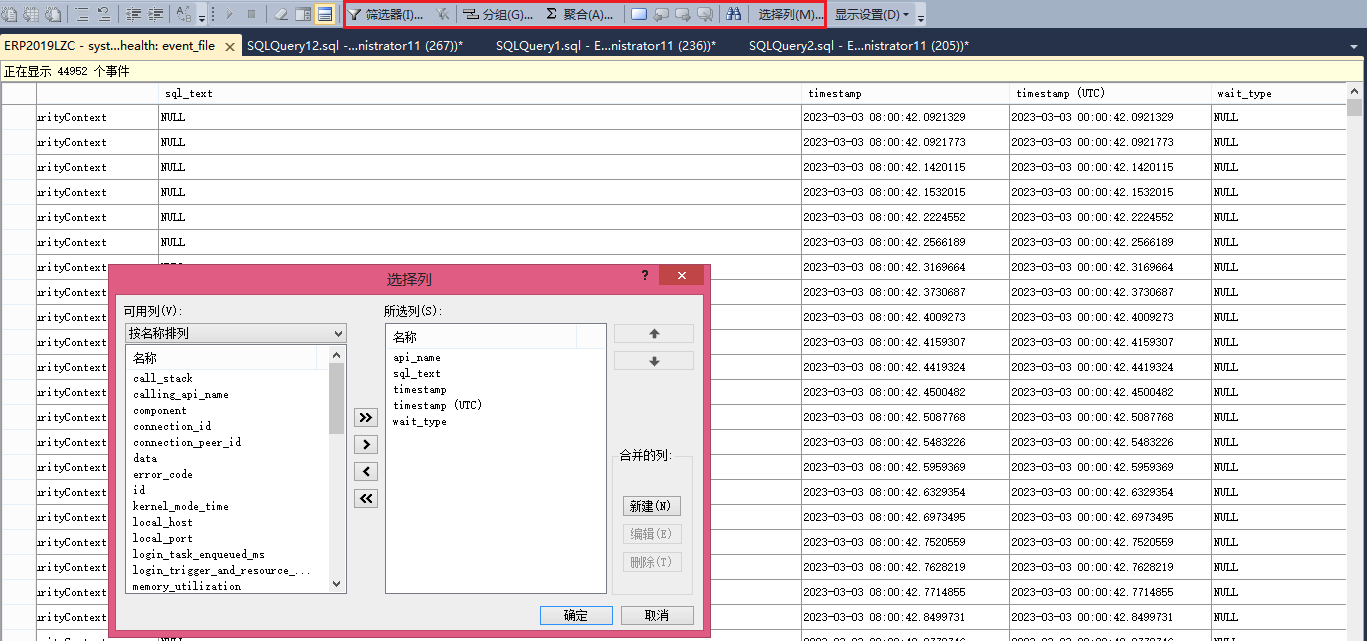Click the 分组 grouping toolbar button
The image size is (1367, 641).
point(498,15)
